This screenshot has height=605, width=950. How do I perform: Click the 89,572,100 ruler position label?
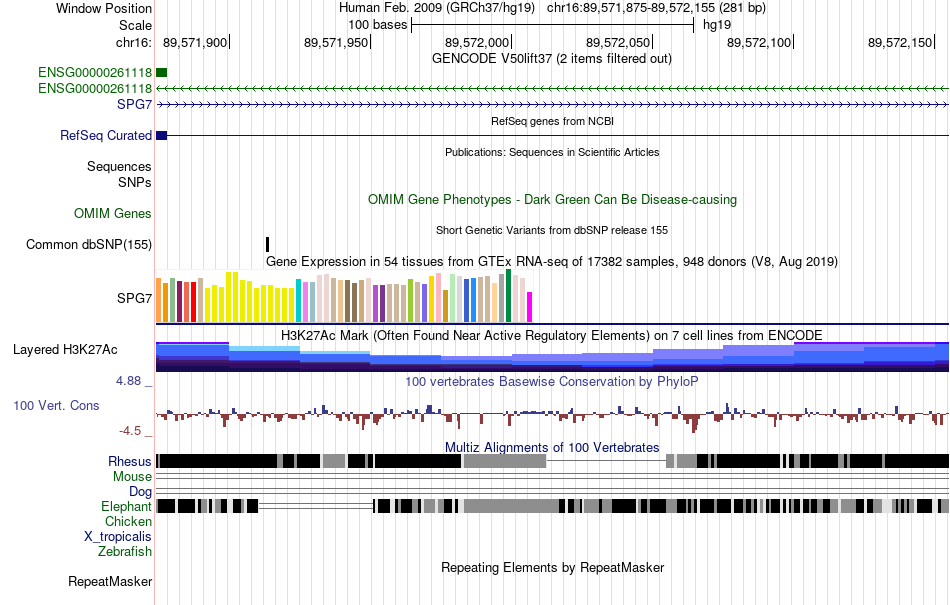(x=759, y=42)
